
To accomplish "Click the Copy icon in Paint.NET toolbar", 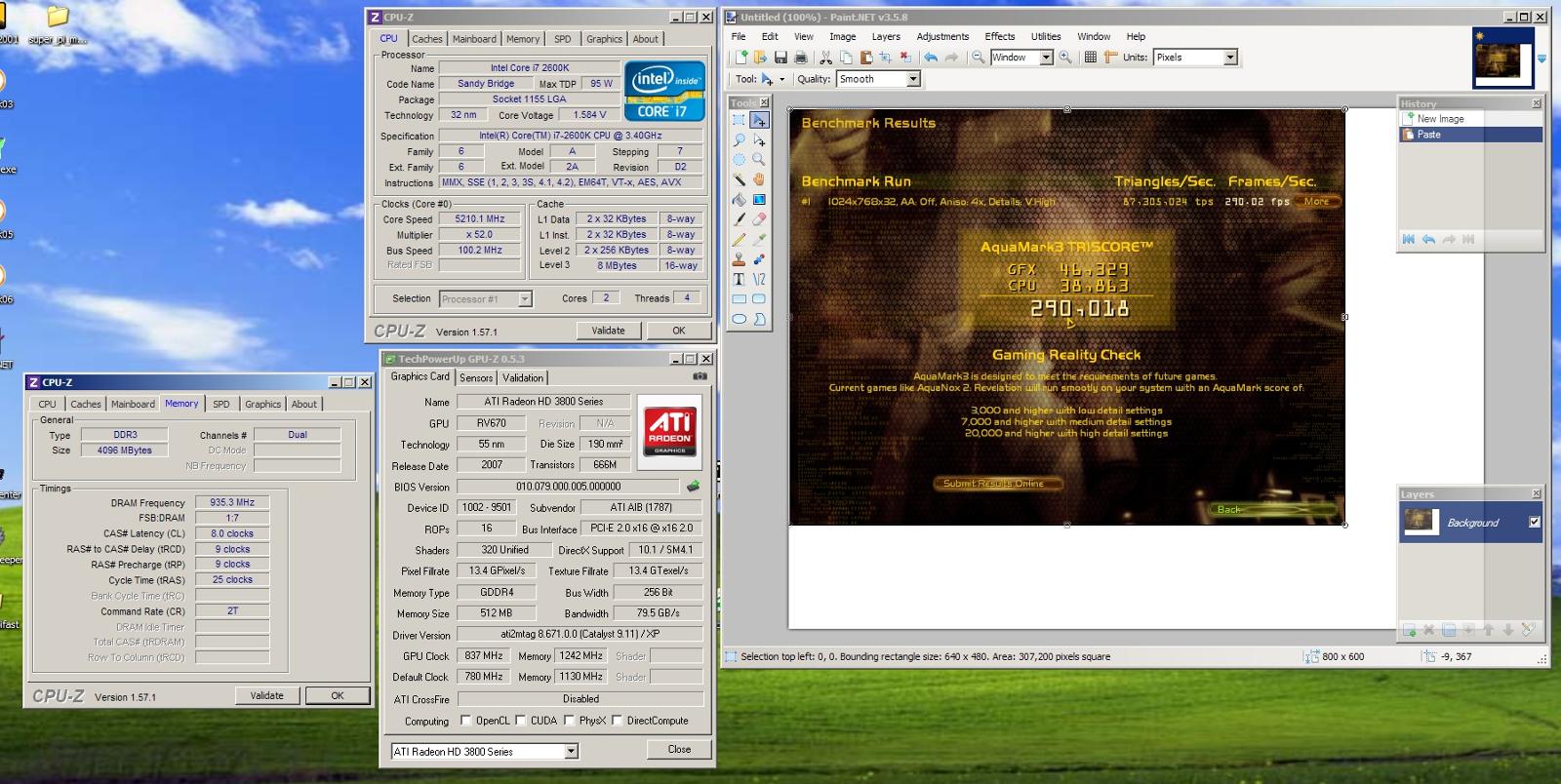I will 845,58.
